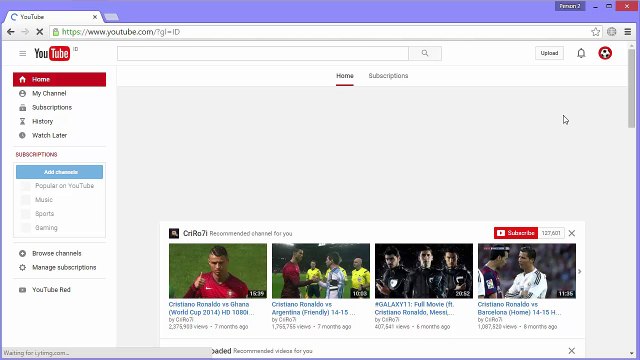Click the CriRo7i channel avatar
This screenshot has height=360, width=640.
174,233
